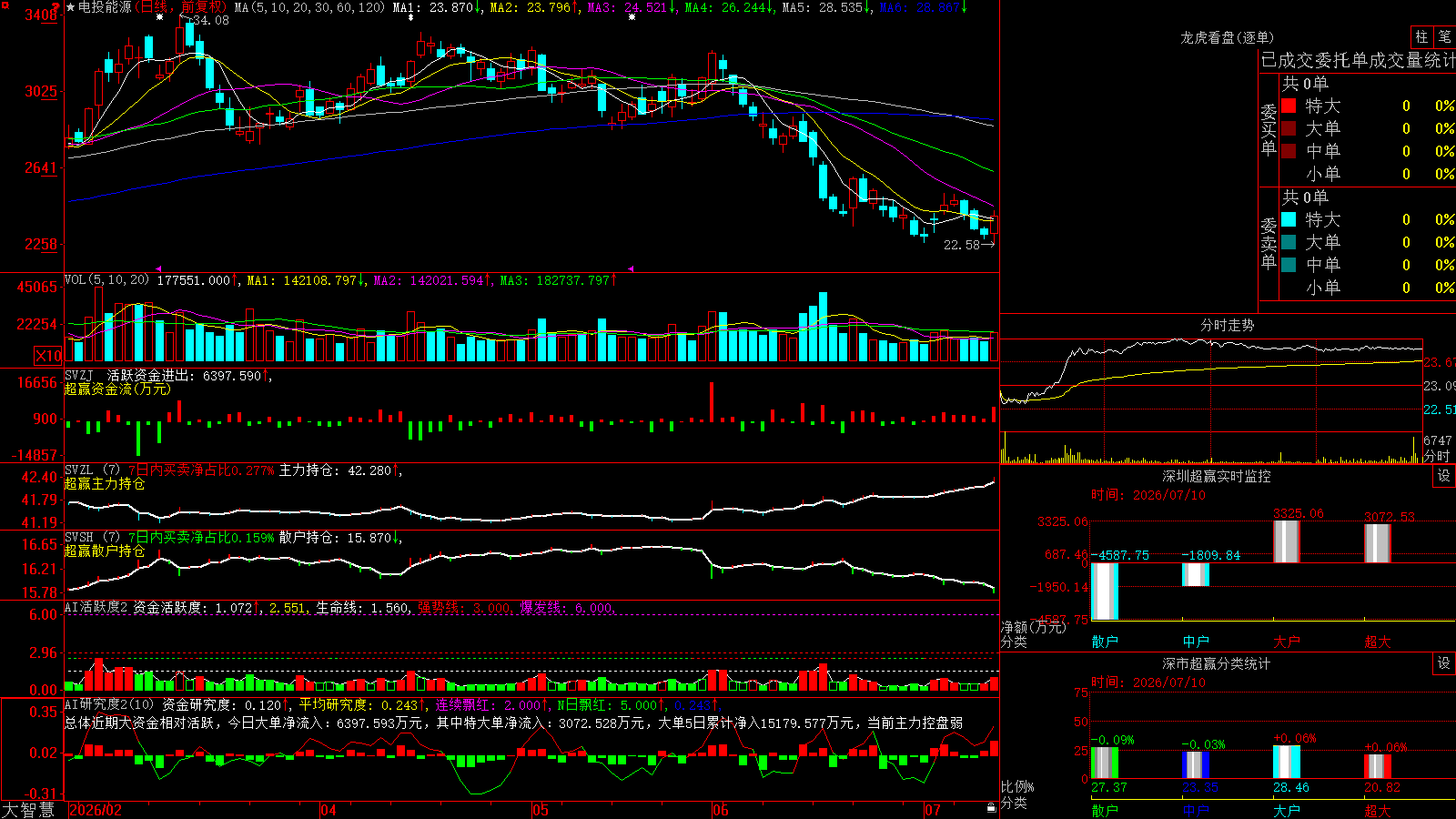Viewport: 1456px width, 819px height.
Task: Click the dark red 中单 buy order swatch
Action: (1289, 151)
